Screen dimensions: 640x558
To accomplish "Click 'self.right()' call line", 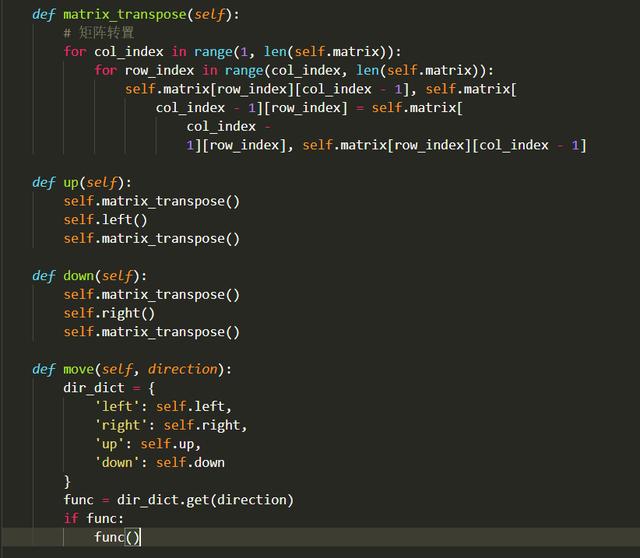I will coord(109,313).
